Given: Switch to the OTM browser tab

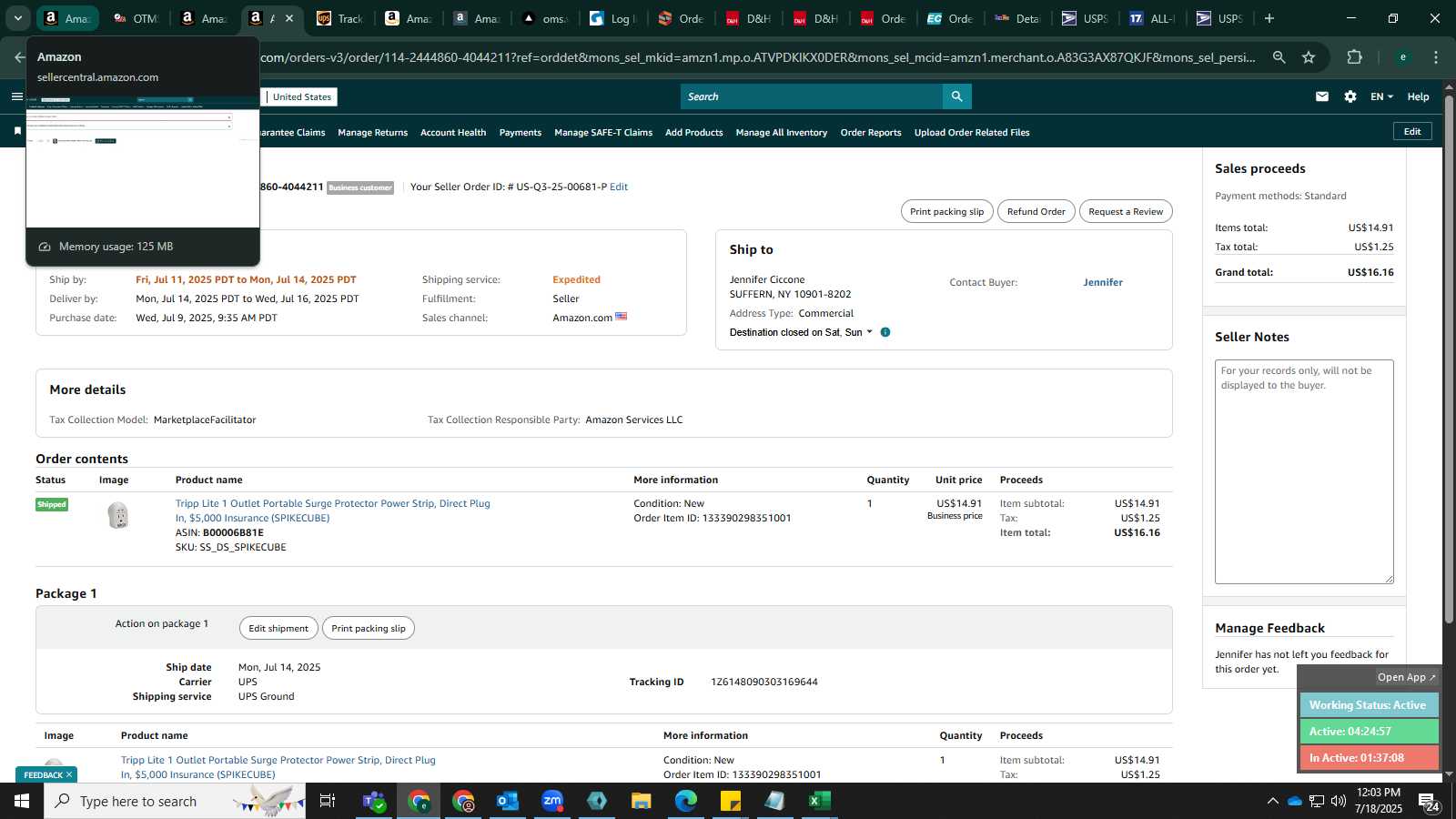Looking at the screenshot, I should click(136, 18).
